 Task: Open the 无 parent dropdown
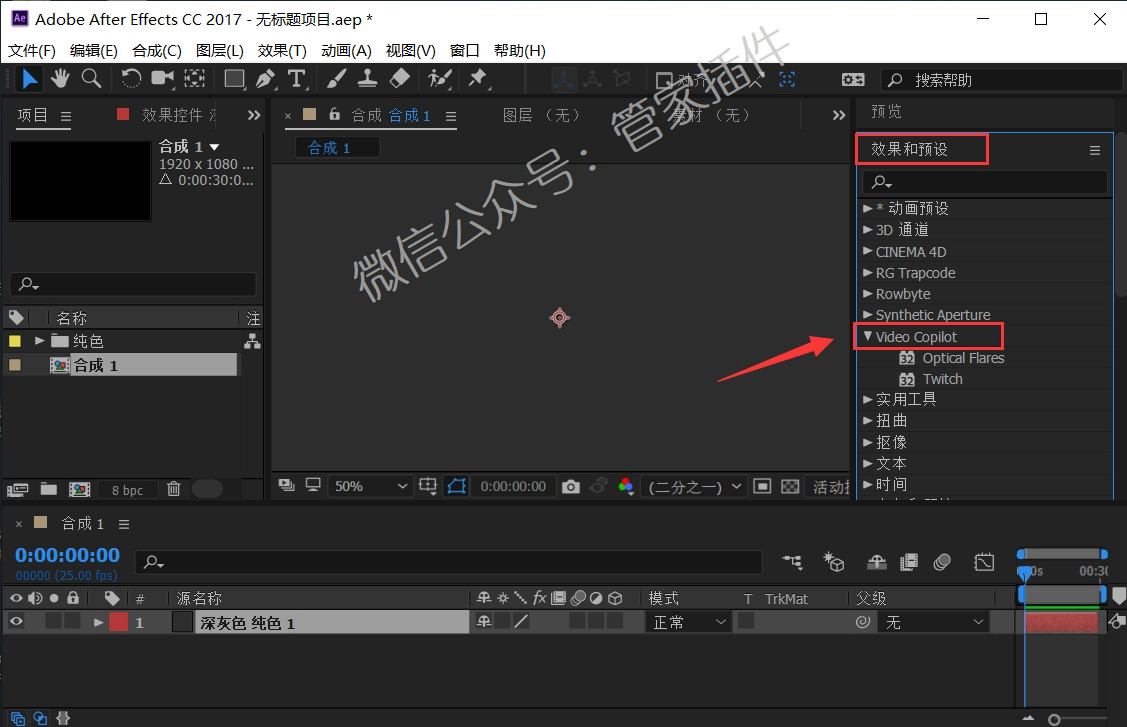click(934, 622)
